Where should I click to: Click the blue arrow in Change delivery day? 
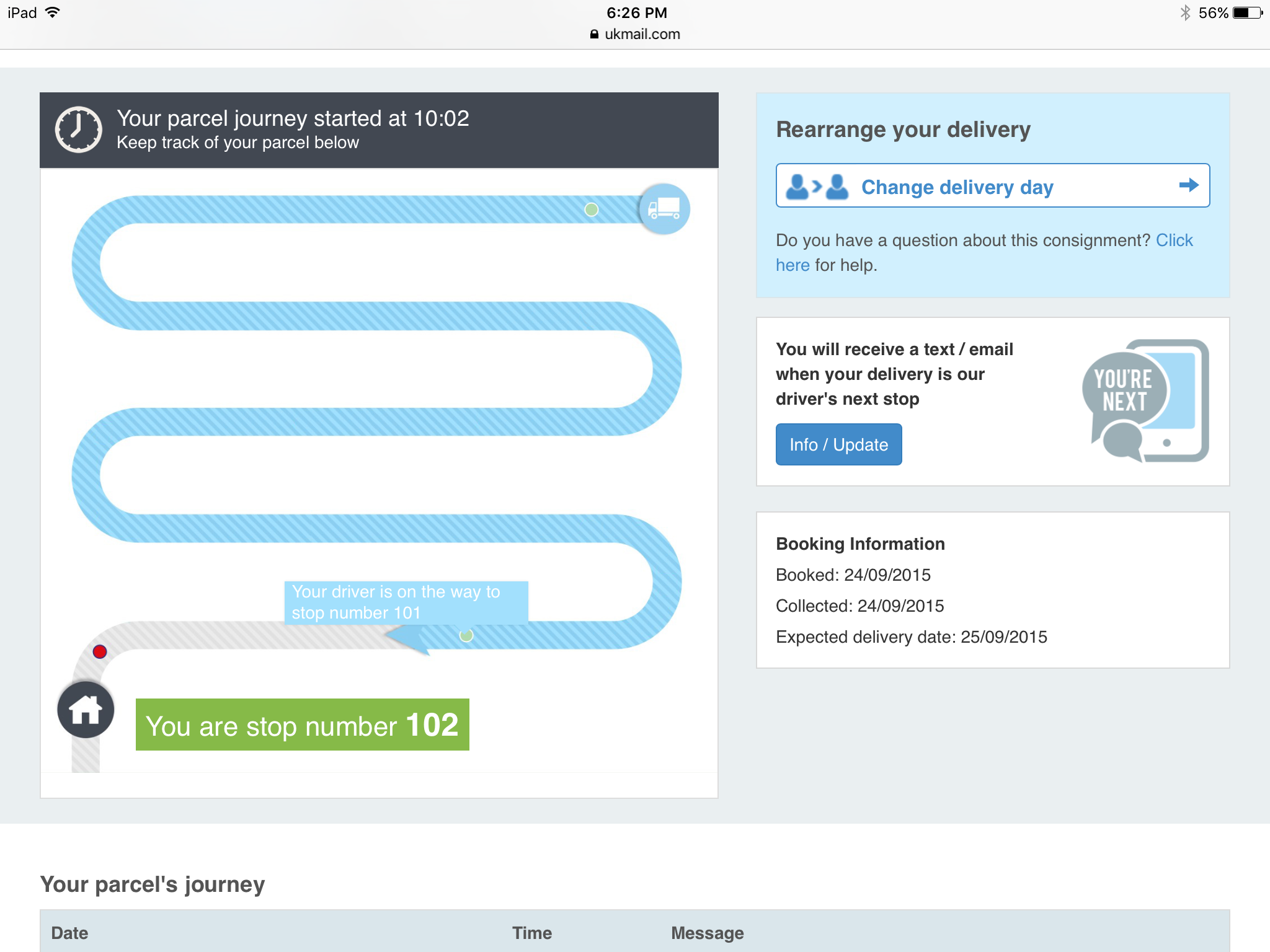pyautogui.click(x=1188, y=185)
